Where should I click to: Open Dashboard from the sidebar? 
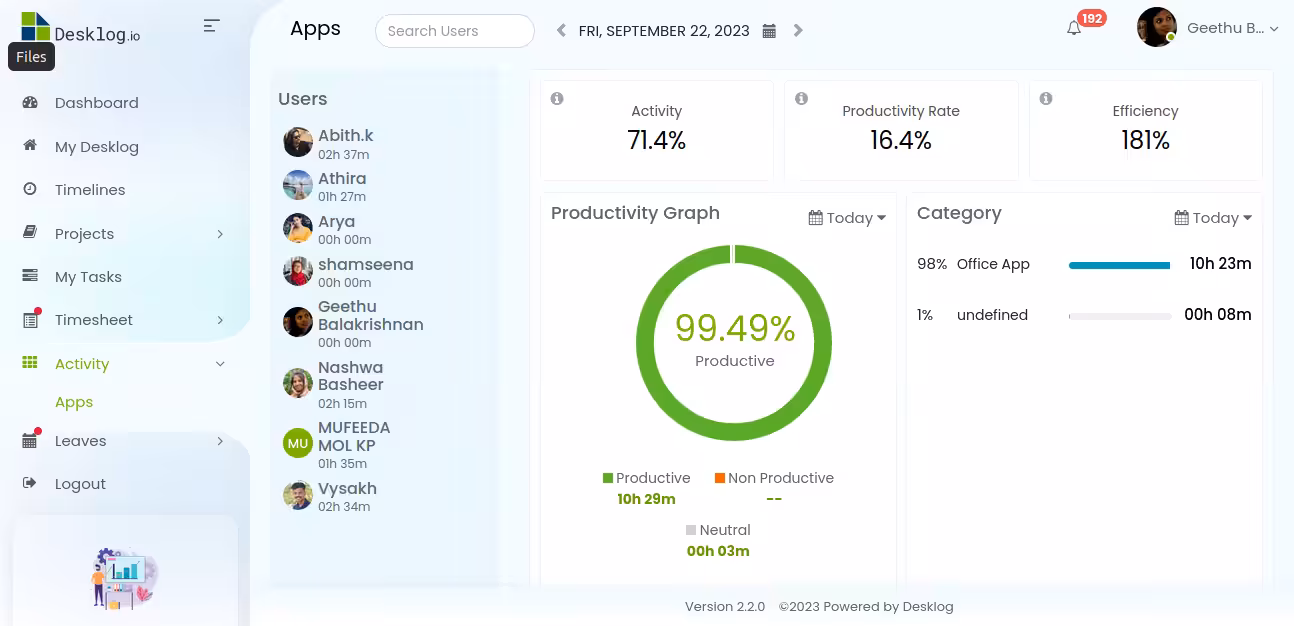[x=96, y=103]
